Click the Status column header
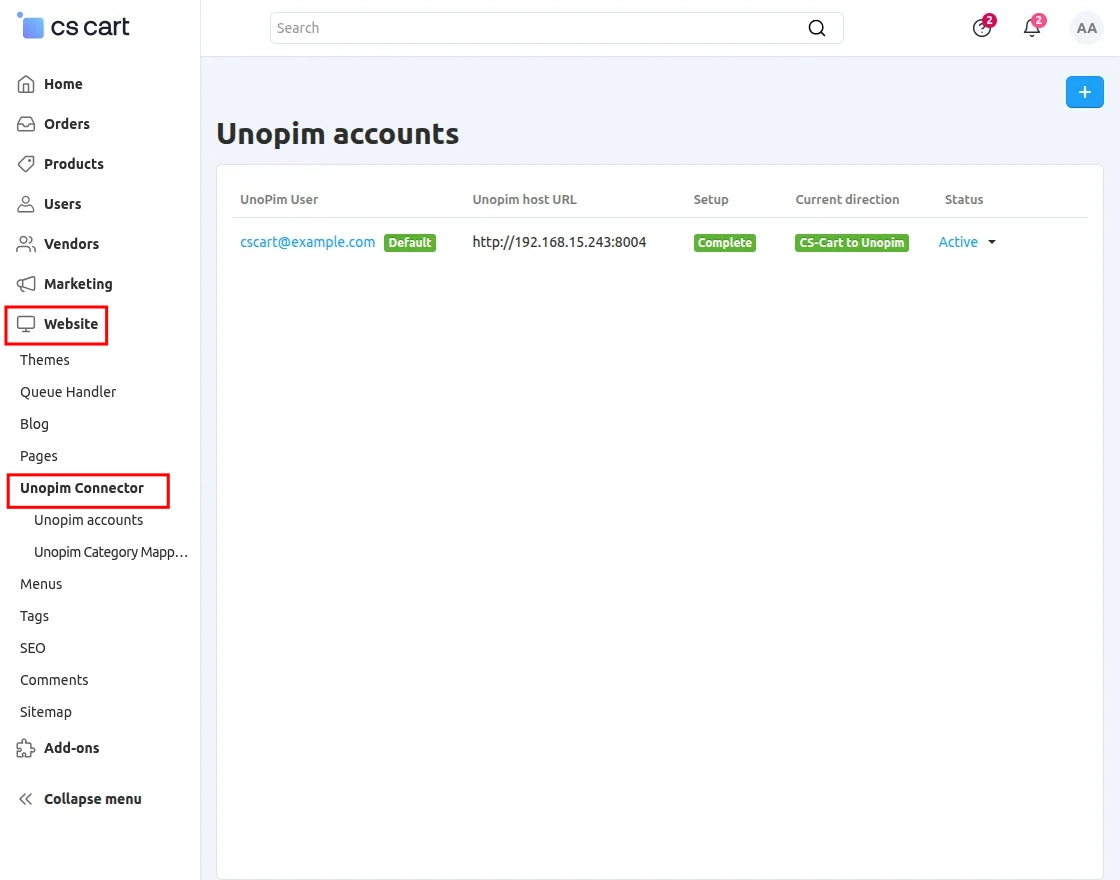The height and width of the screenshot is (880, 1120). (964, 200)
